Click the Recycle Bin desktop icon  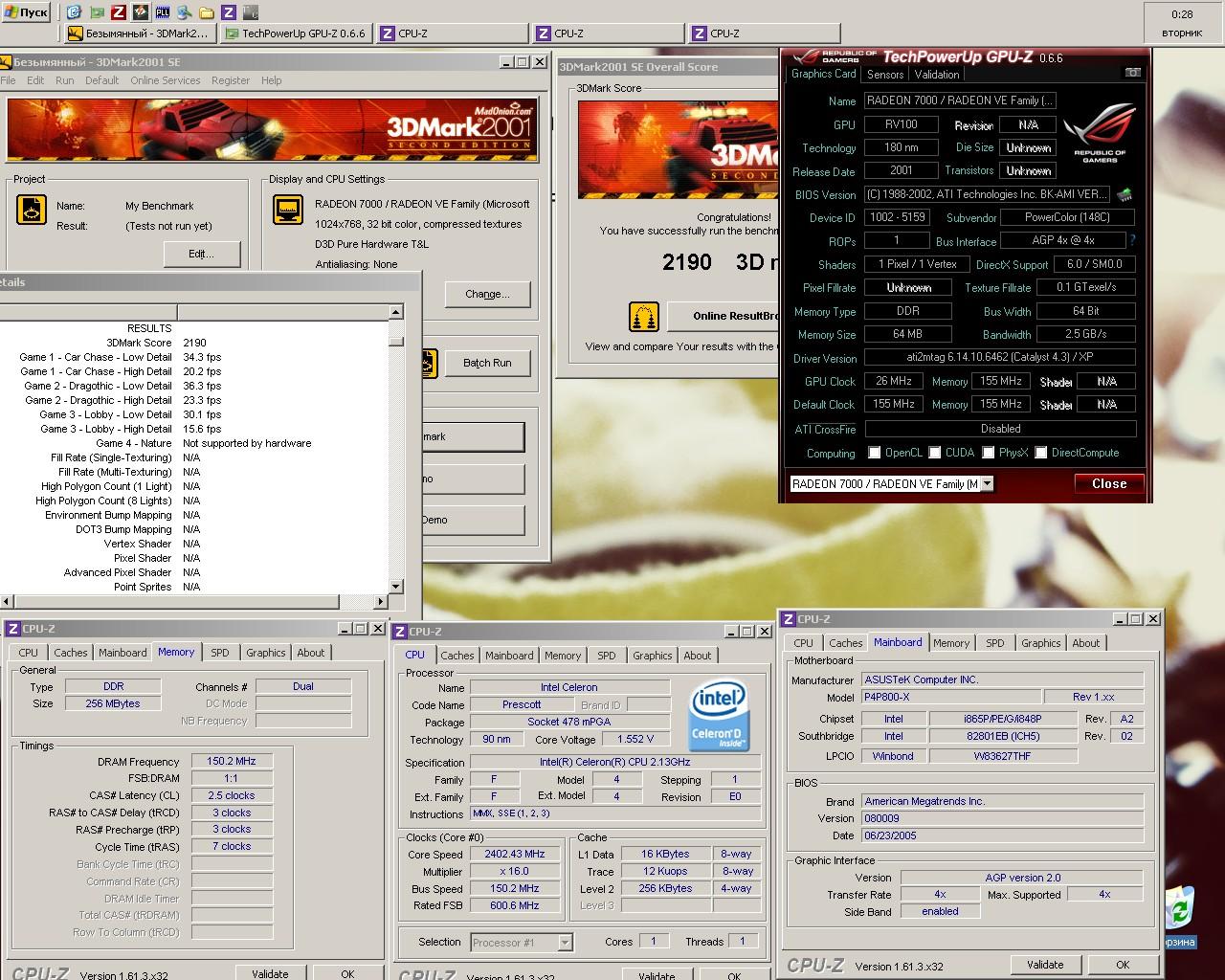click(x=1180, y=915)
